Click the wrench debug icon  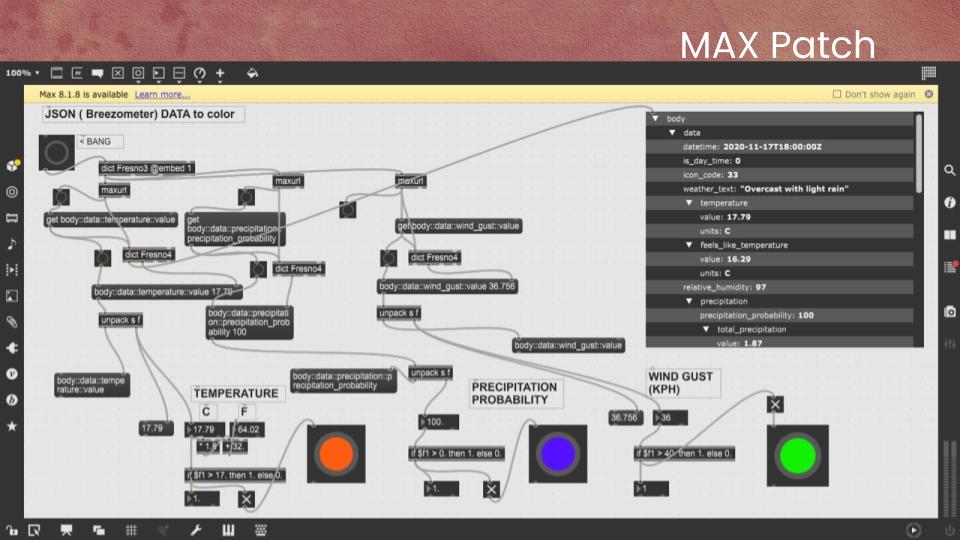point(196,530)
